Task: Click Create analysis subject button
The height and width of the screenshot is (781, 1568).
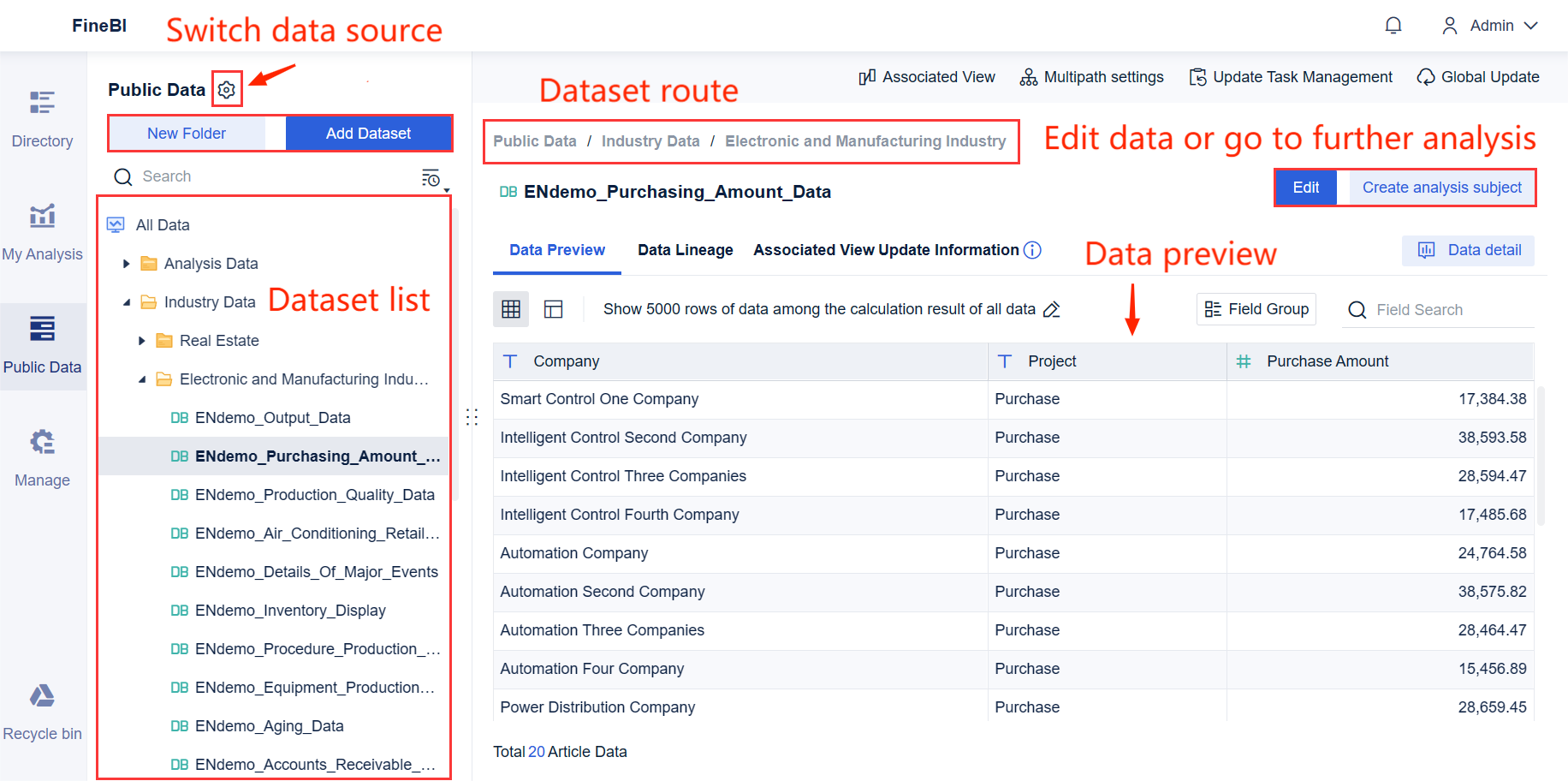Action: (x=1441, y=188)
